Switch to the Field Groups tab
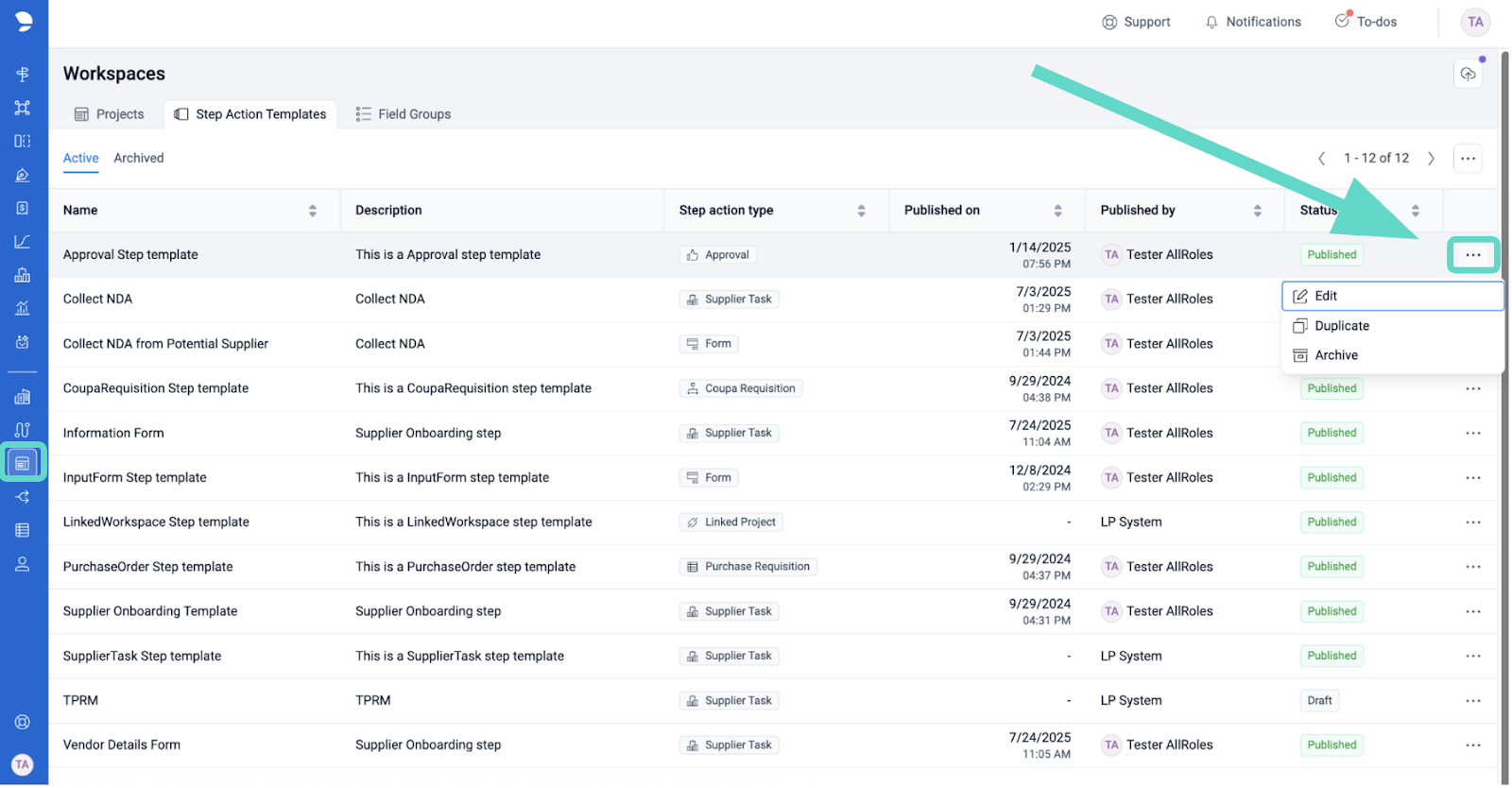 404,114
